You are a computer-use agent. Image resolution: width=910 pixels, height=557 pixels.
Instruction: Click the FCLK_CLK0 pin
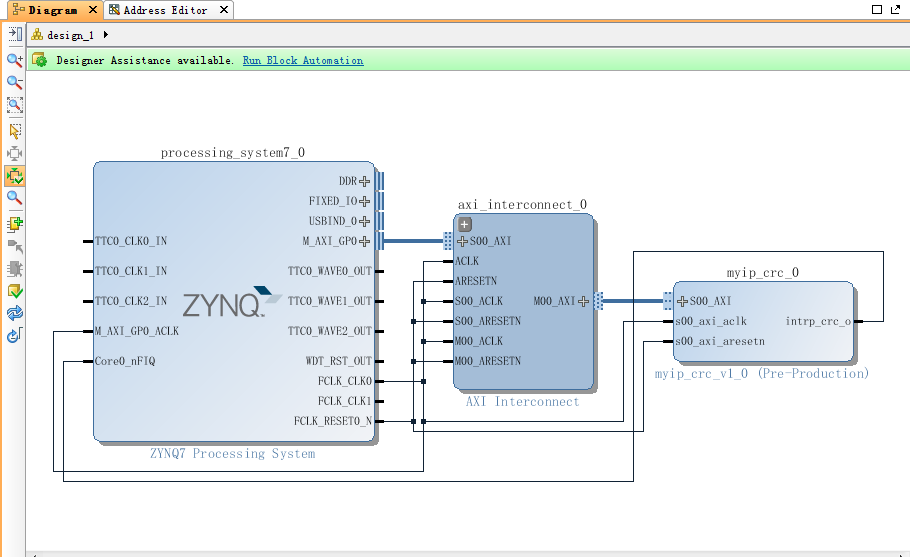click(x=345, y=381)
